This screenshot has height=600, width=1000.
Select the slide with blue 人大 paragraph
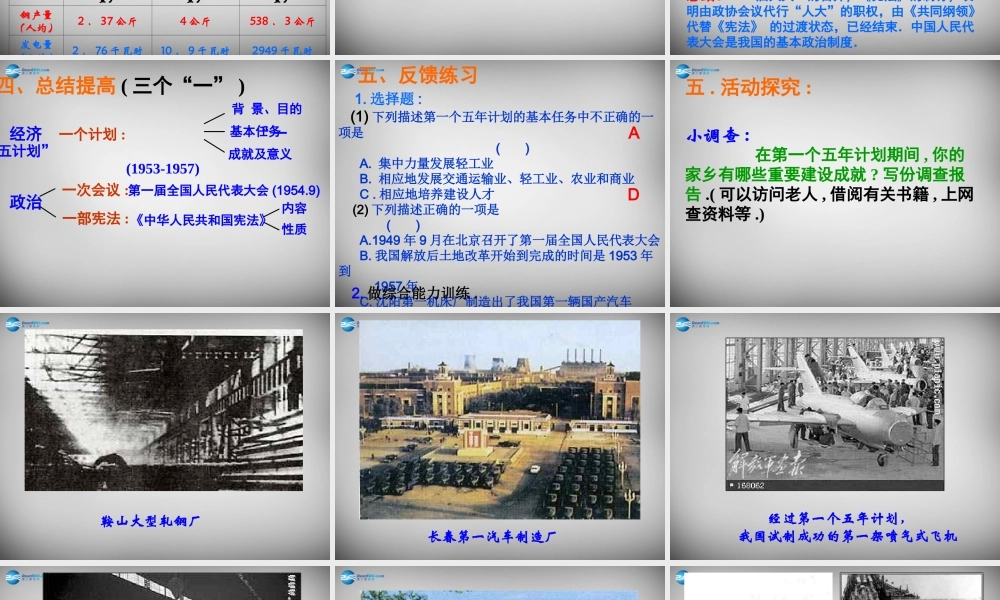835,27
